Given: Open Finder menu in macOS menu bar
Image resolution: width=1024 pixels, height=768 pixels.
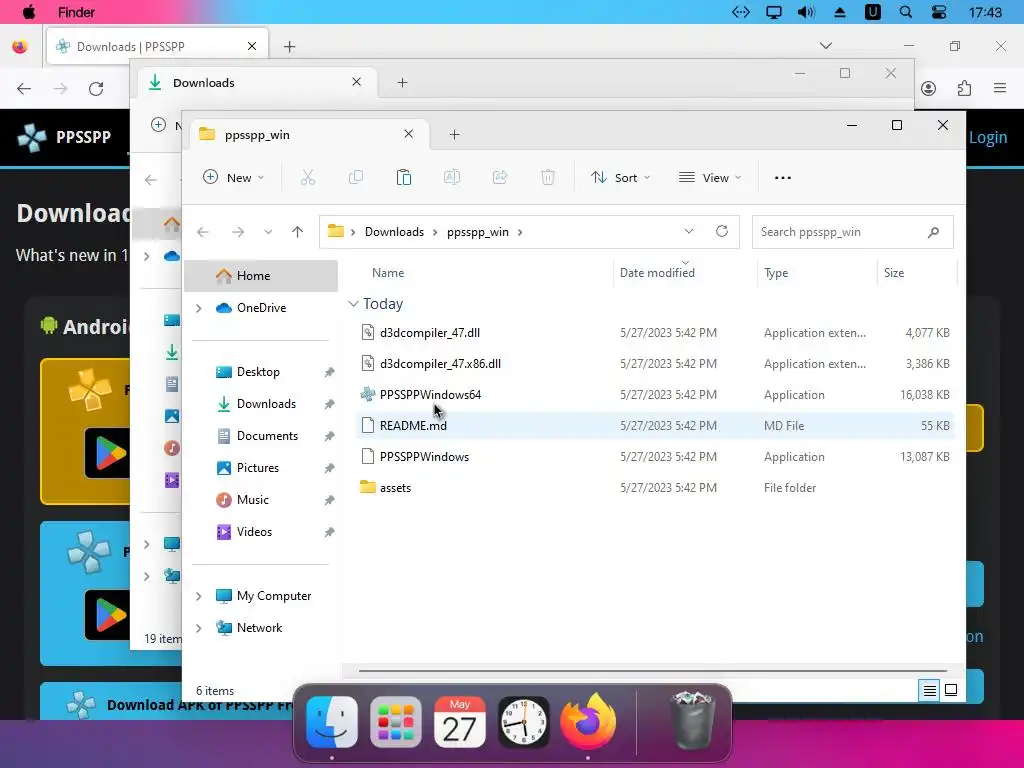Looking at the screenshot, I should (x=76, y=12).
